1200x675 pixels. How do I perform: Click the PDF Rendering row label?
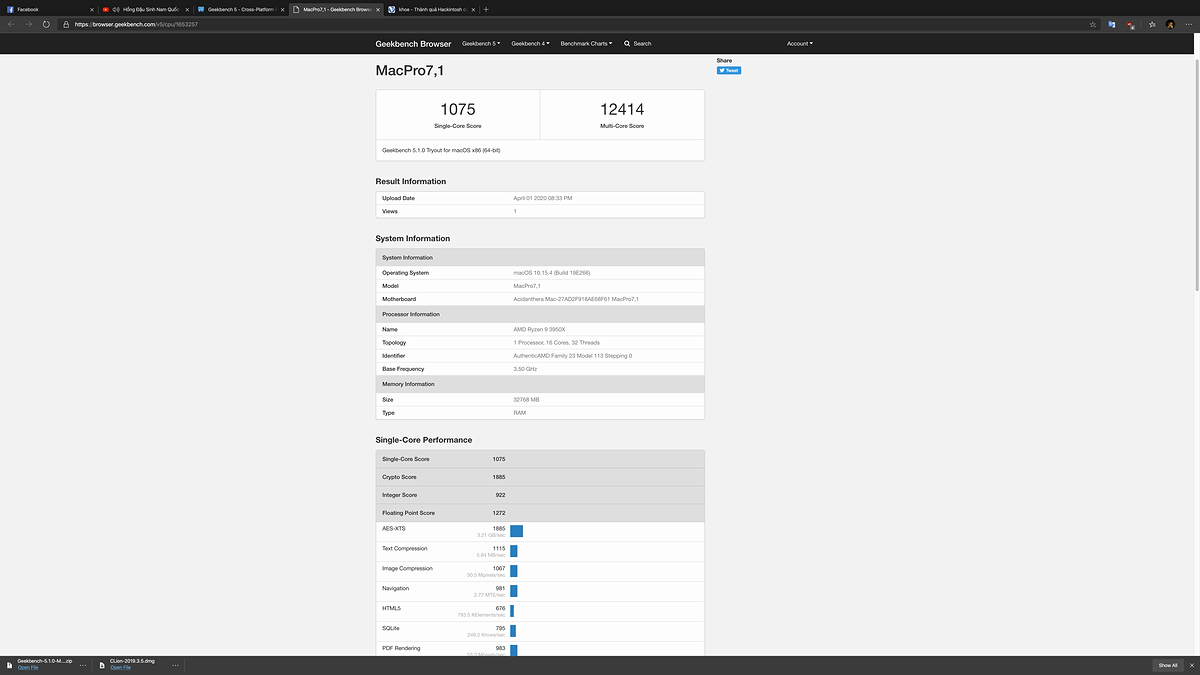401,648
